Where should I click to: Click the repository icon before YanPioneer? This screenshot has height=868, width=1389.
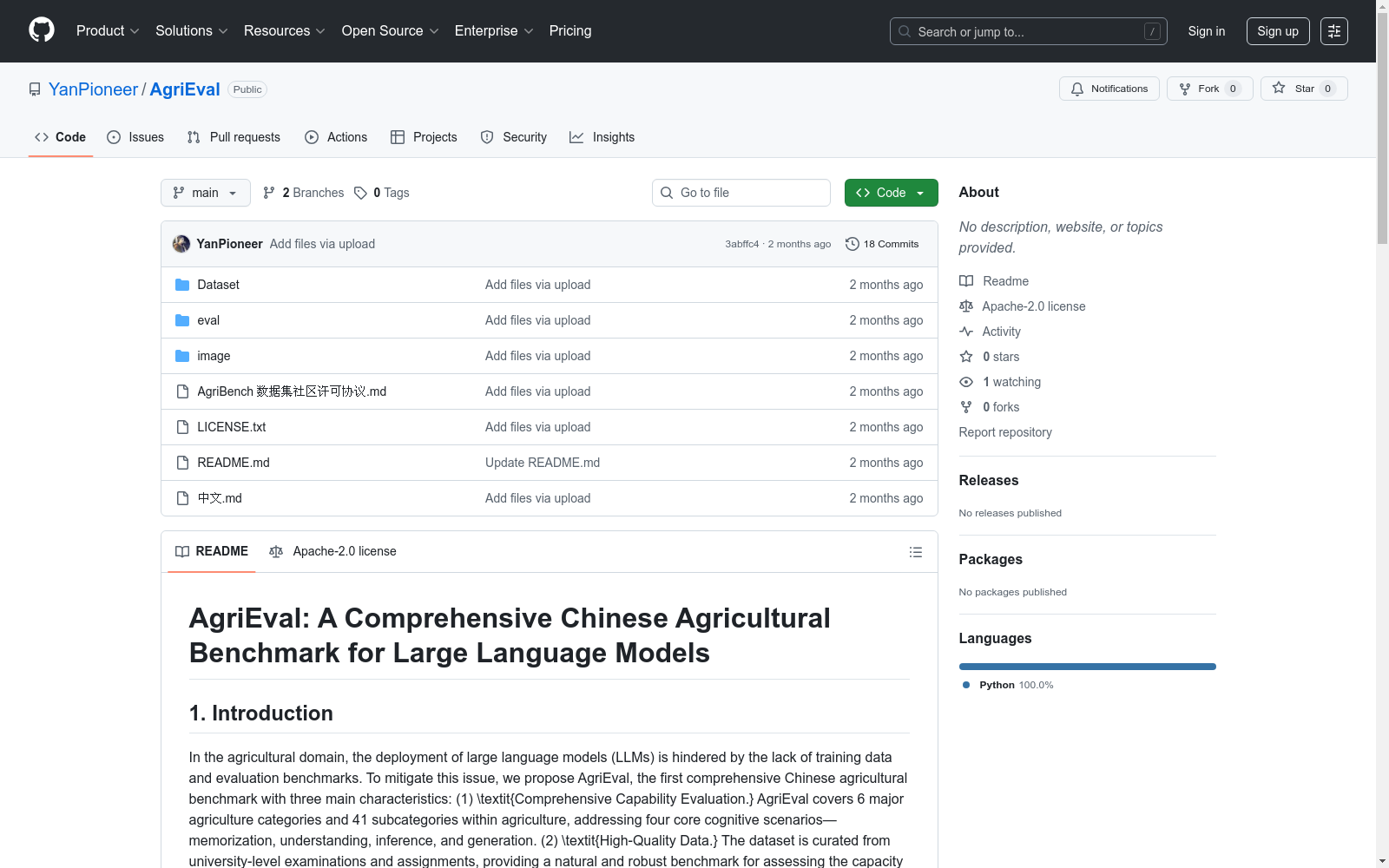35,89
